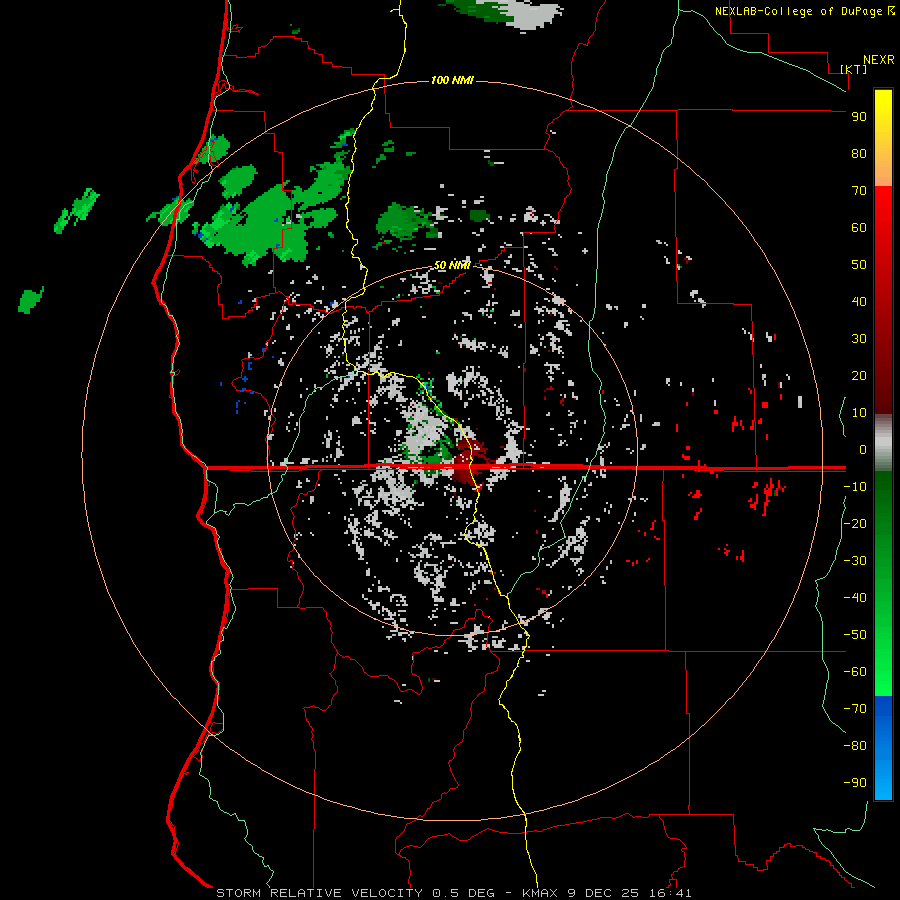900x900 pixels.
Task: Click the positive 30 scale label
Action: point(859,339)
